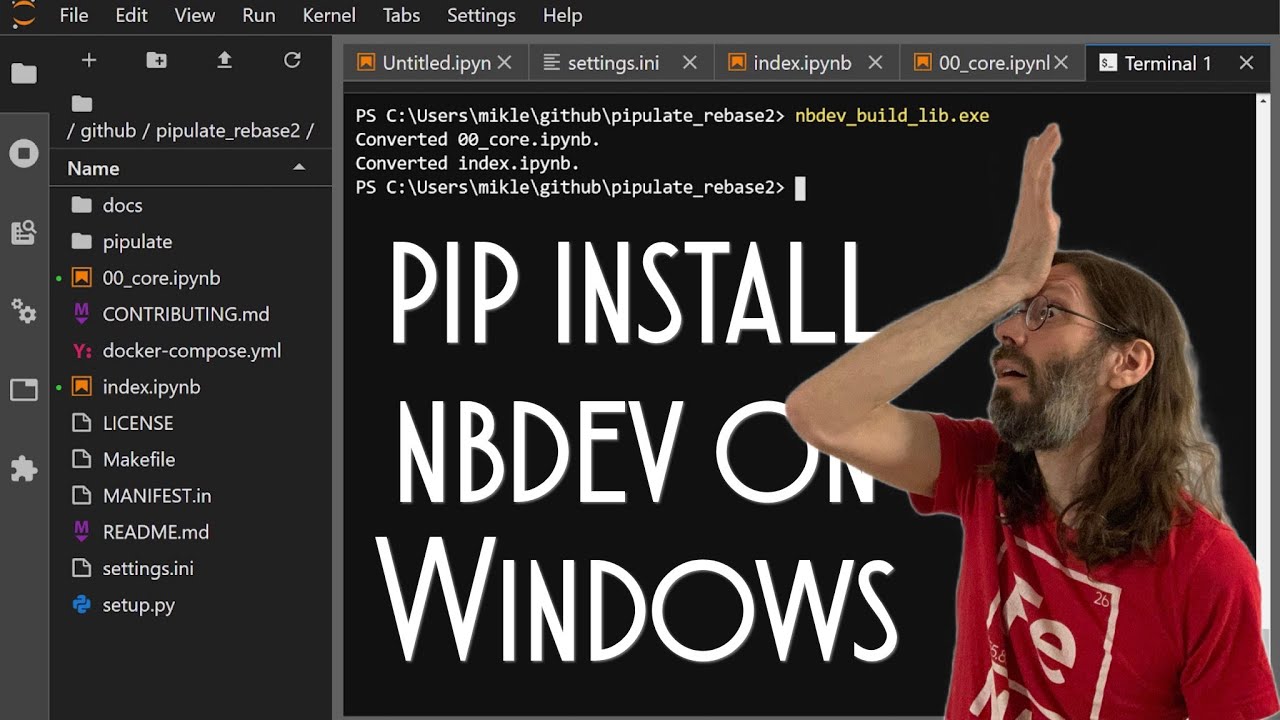This screenshot has width=1280, height=720.
Task: Open the Help menu
Action: tap(562, 15)
